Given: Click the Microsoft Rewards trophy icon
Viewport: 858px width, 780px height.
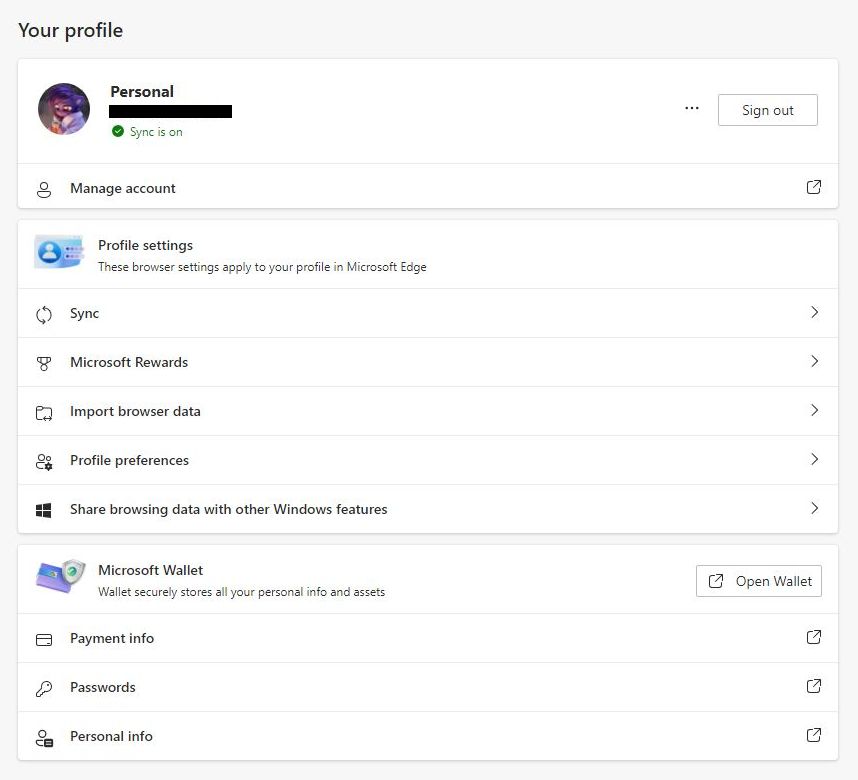Looking at the screenshot, I should 44,363.
